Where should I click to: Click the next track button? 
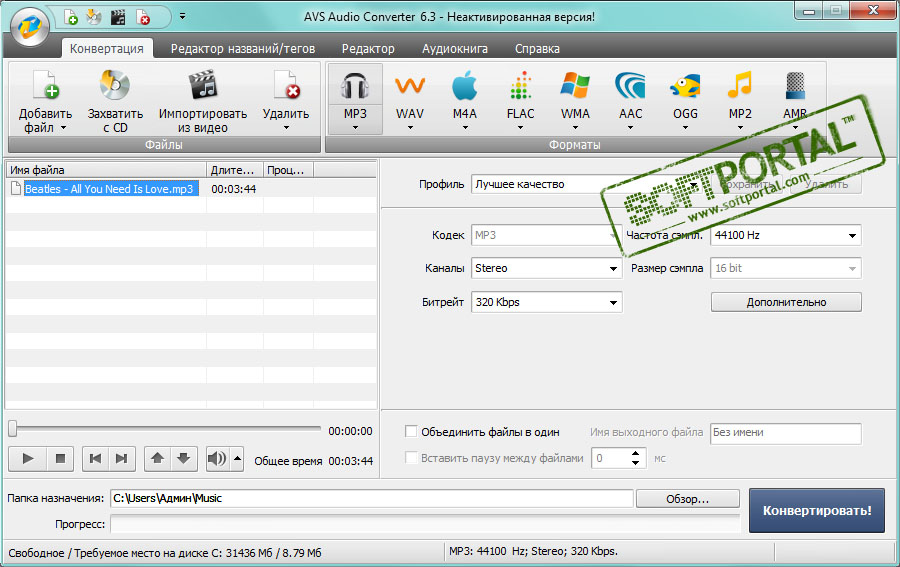pos(122,458)
